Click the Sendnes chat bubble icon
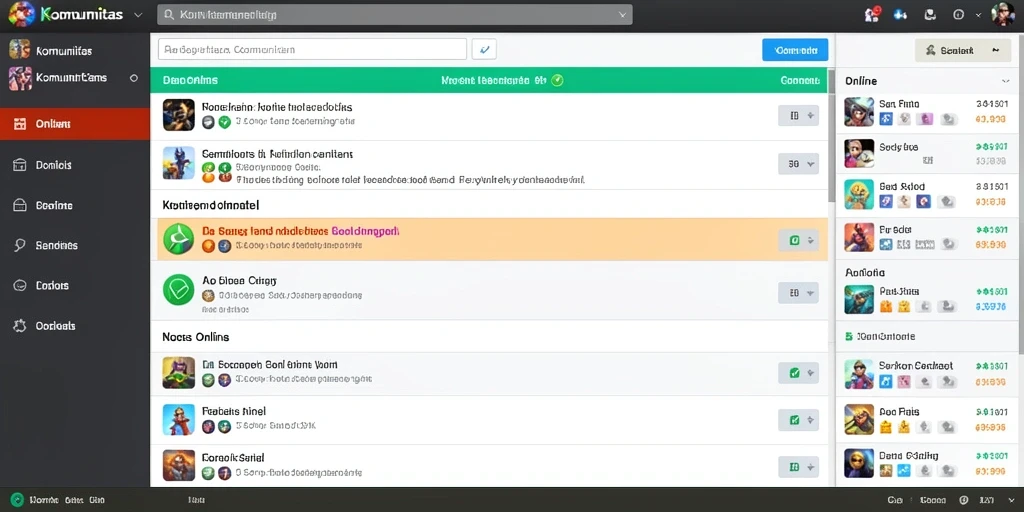The image size is (1024, 512). (20, 246)
